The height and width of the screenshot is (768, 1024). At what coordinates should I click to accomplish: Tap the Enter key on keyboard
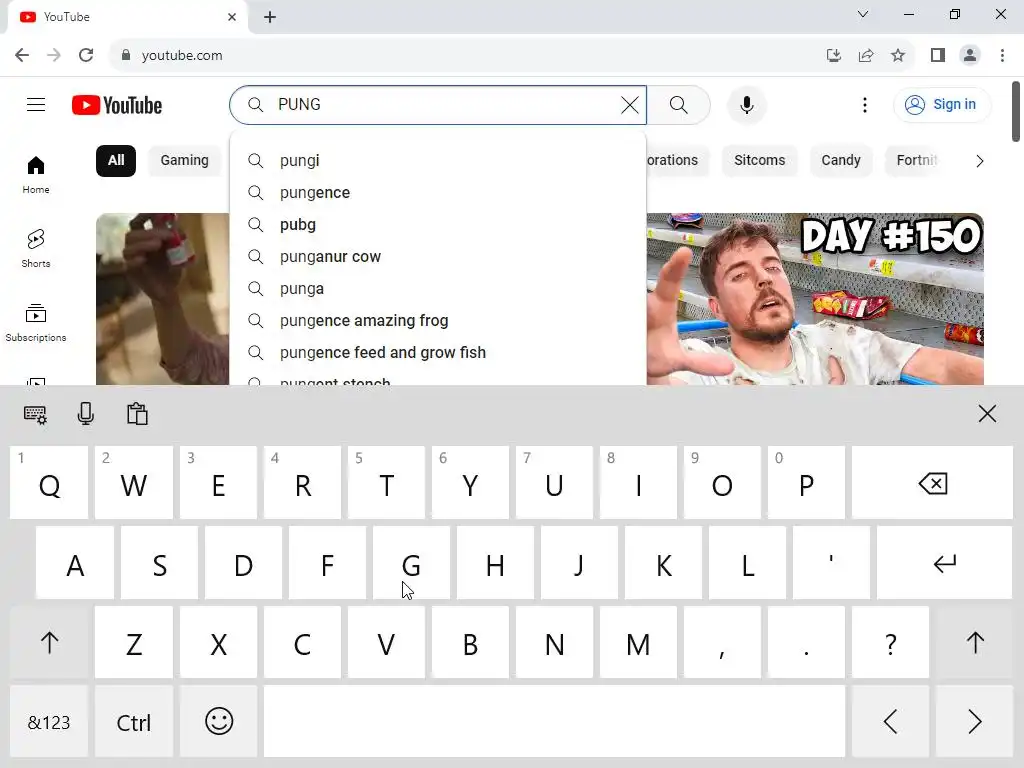point(944,563)
